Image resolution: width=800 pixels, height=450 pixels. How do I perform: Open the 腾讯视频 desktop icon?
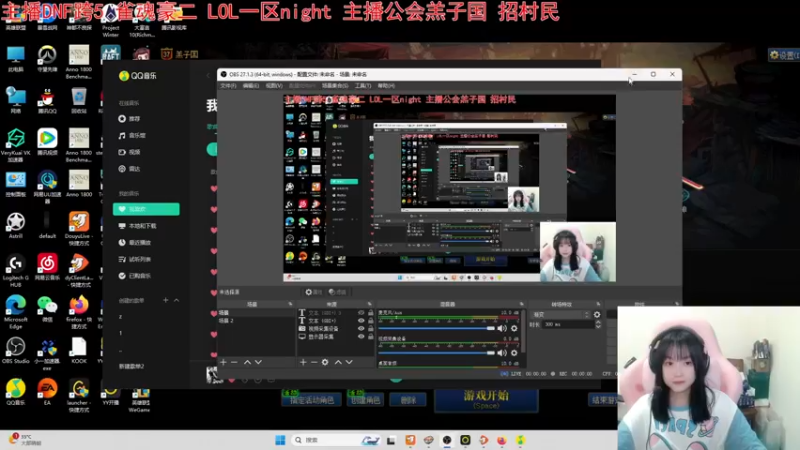[47, 142]
